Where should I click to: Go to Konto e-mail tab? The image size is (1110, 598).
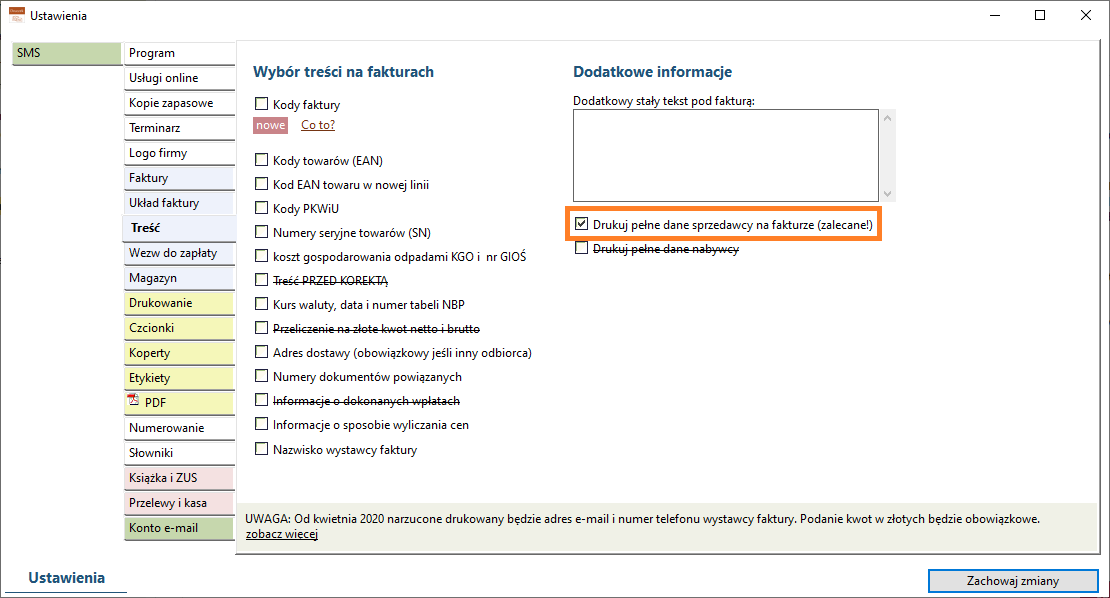point(178,528)
